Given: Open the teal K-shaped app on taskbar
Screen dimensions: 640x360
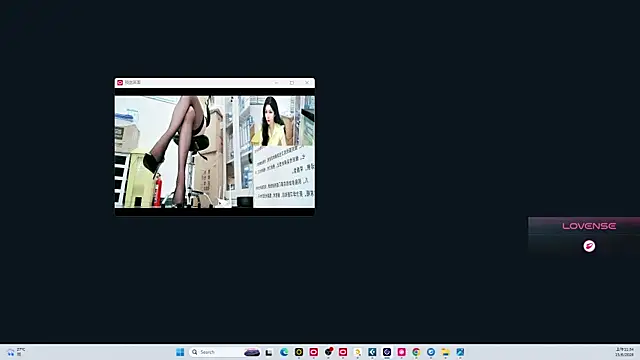Looking at the screenshot, I should pos(372,352).
